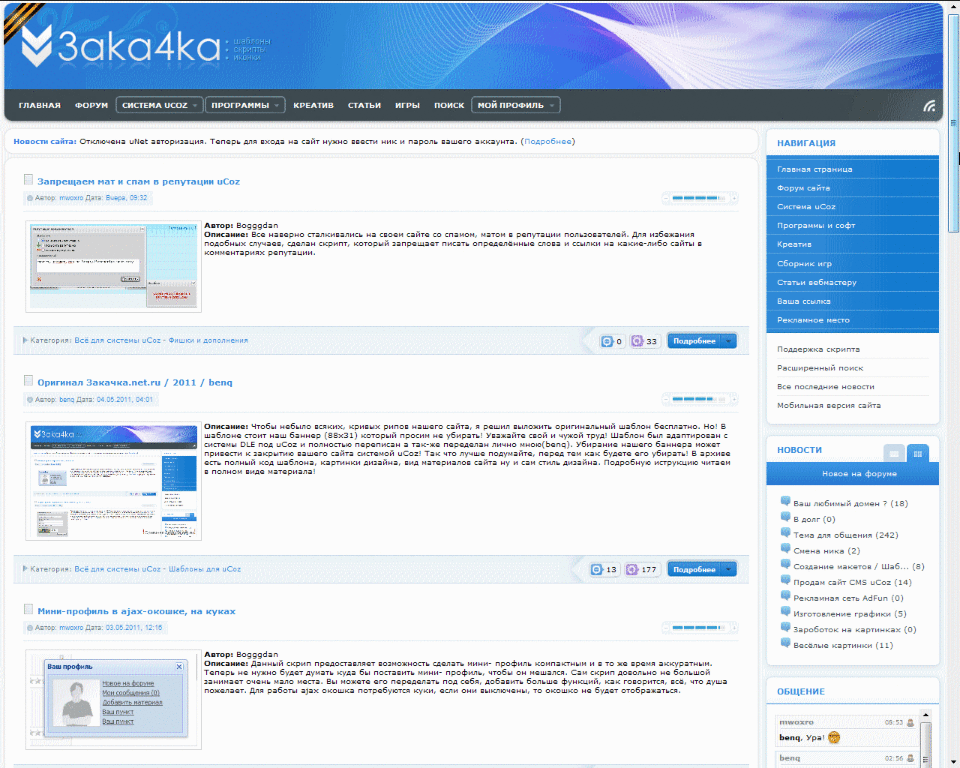Click views icon showing 177
This screenshot has width=960, height=768.
634,570
